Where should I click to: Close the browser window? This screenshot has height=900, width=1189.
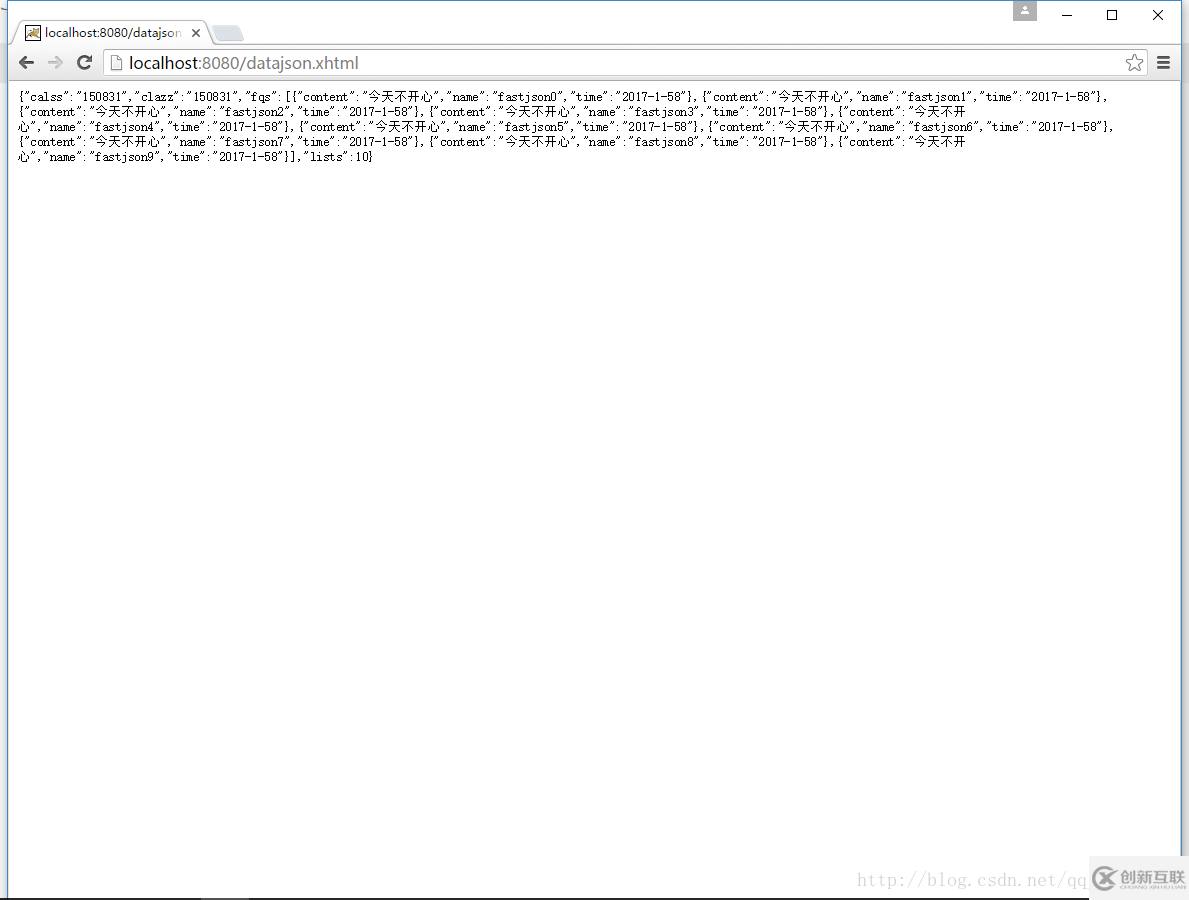(x=1157, y=15)
